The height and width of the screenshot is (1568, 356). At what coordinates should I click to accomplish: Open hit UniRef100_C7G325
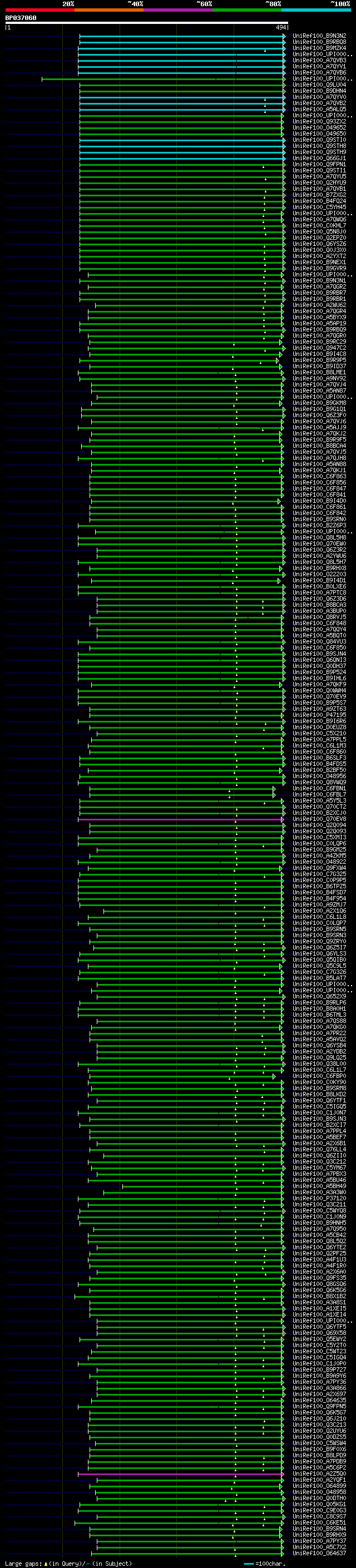[x=319, y=874]
